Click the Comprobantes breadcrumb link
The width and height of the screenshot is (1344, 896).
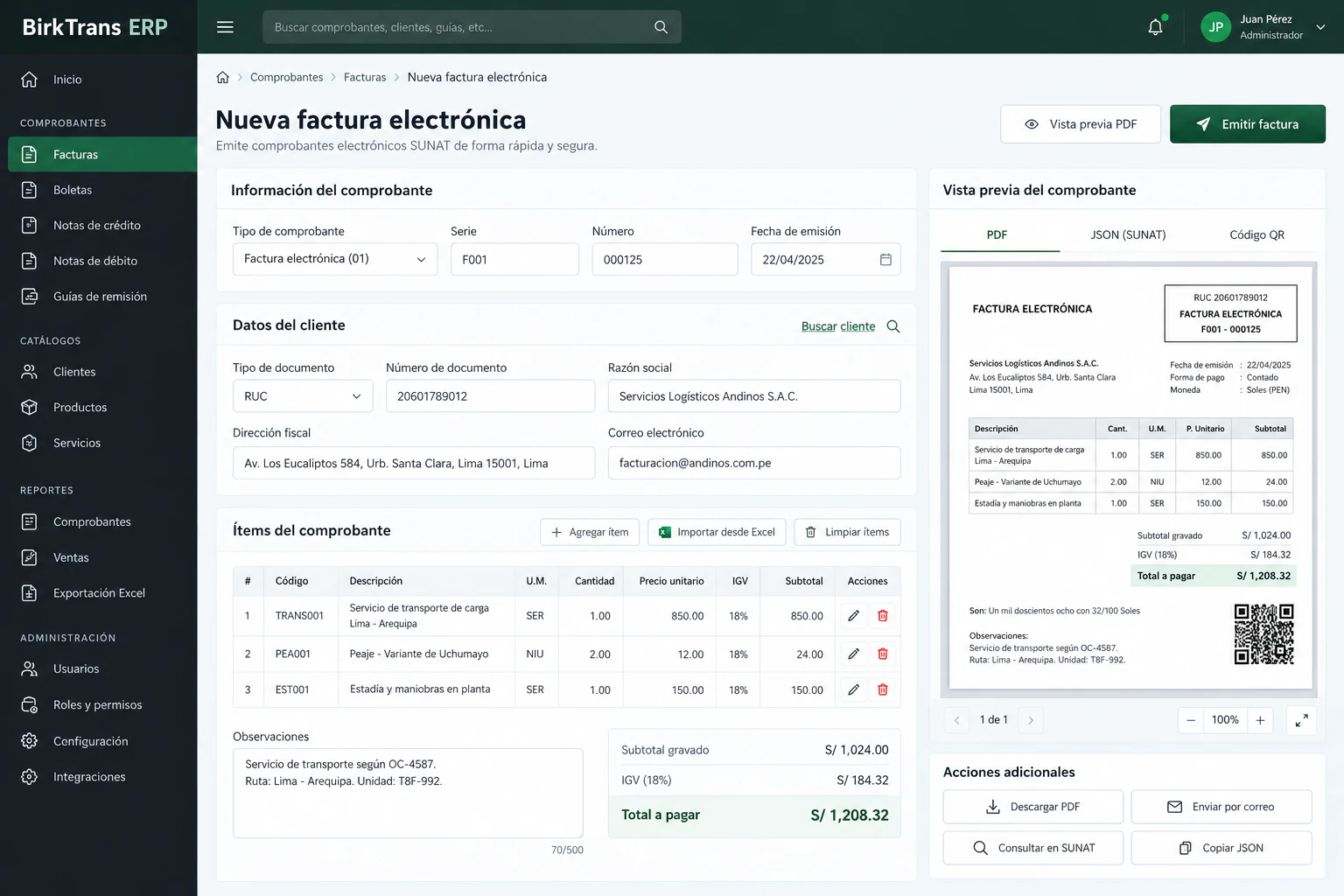(x=287, y=77)
